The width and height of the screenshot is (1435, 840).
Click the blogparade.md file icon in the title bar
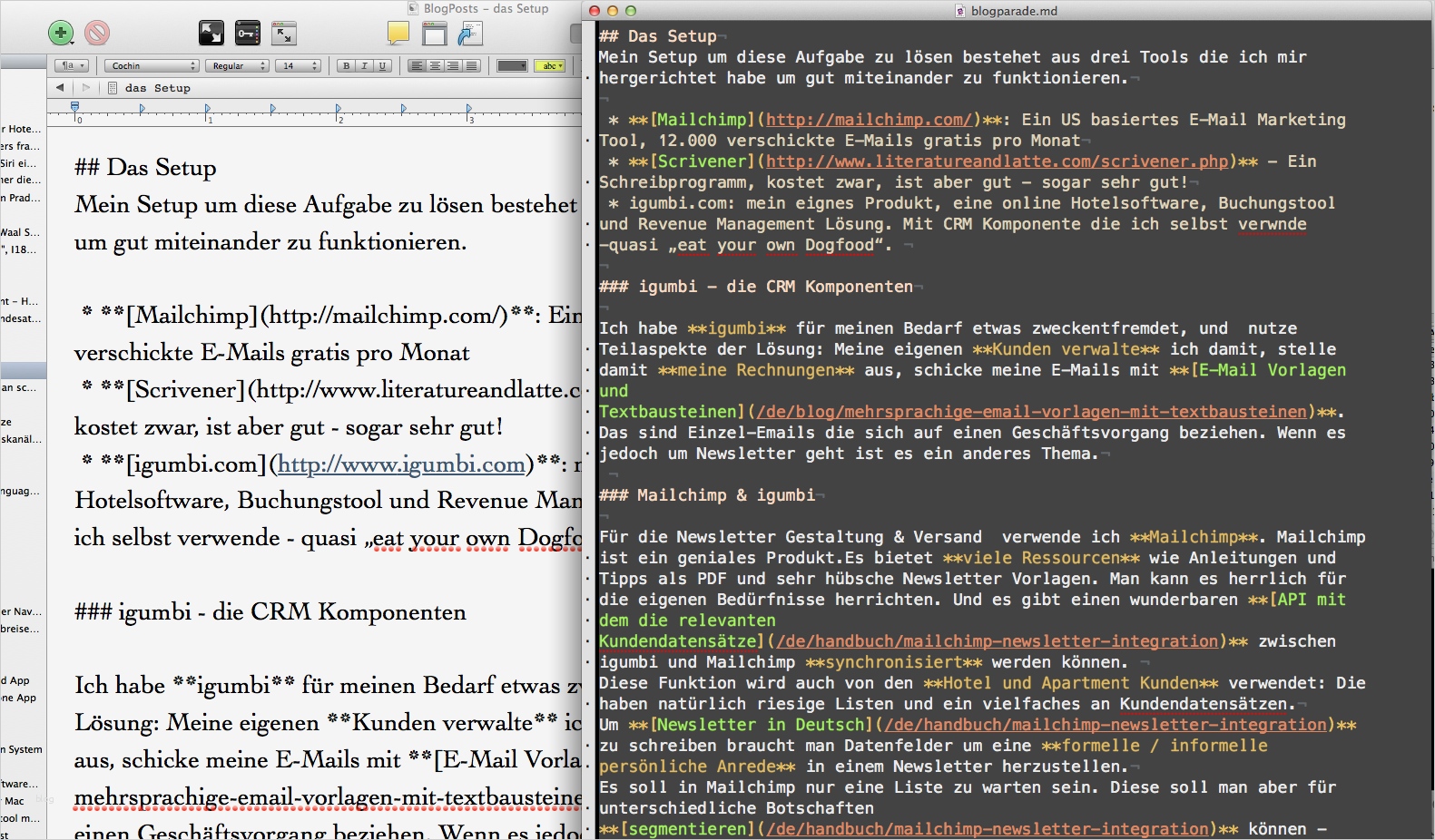(x=960, y=11)
